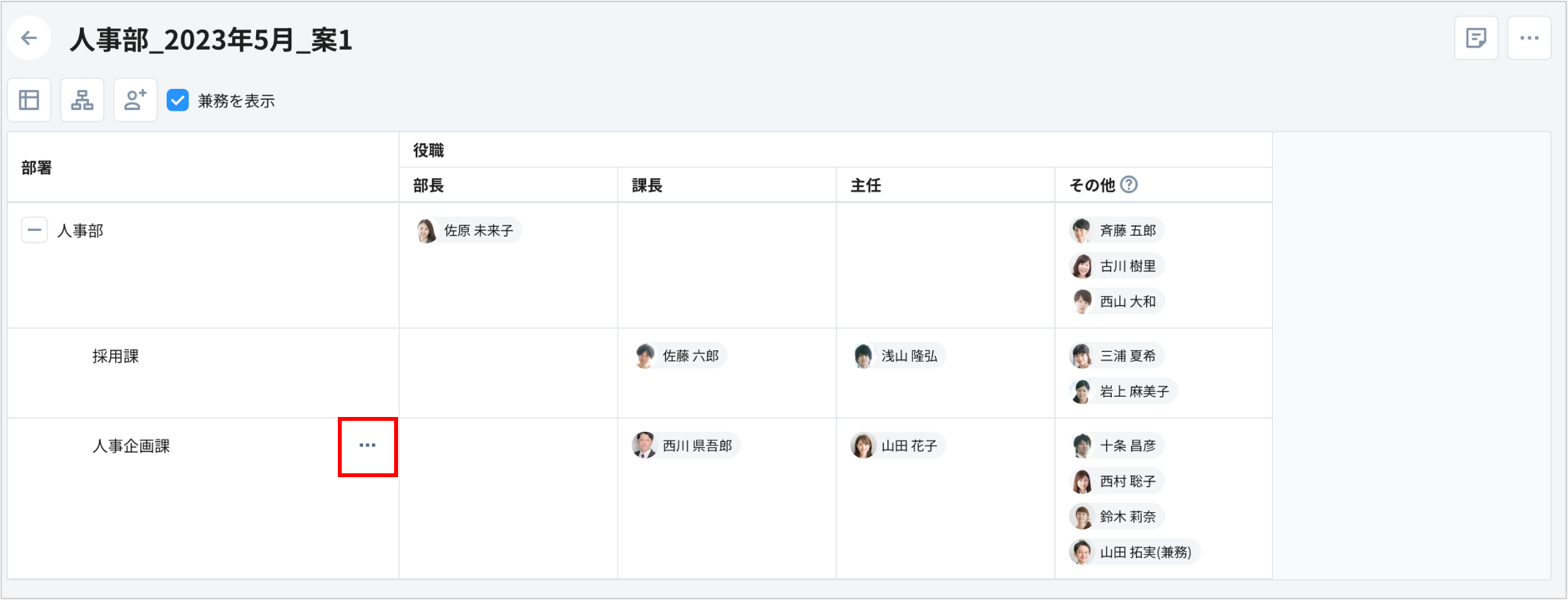Click the add member icon

[135, 100]
